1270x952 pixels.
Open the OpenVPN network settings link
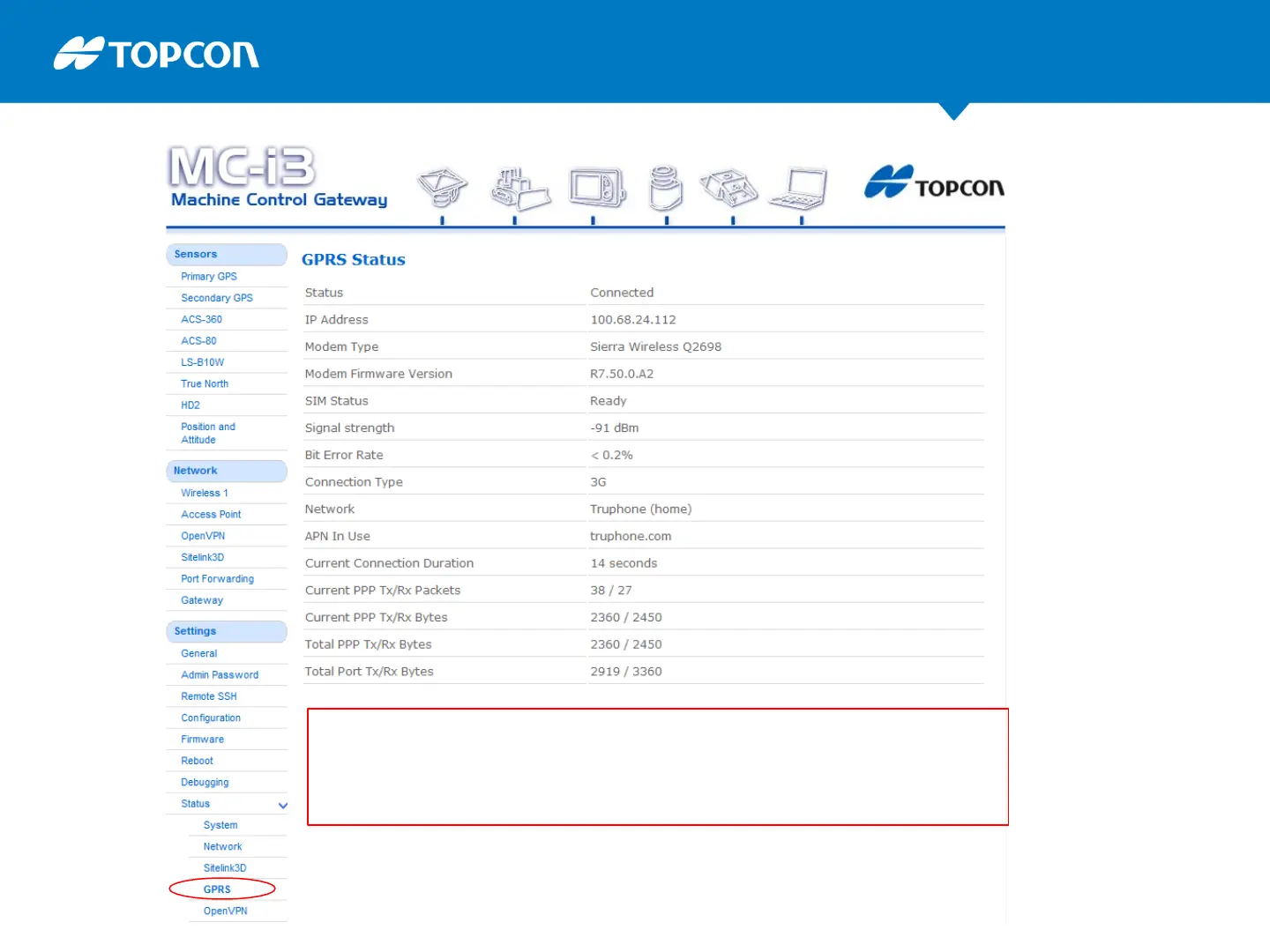pos(203,536)
